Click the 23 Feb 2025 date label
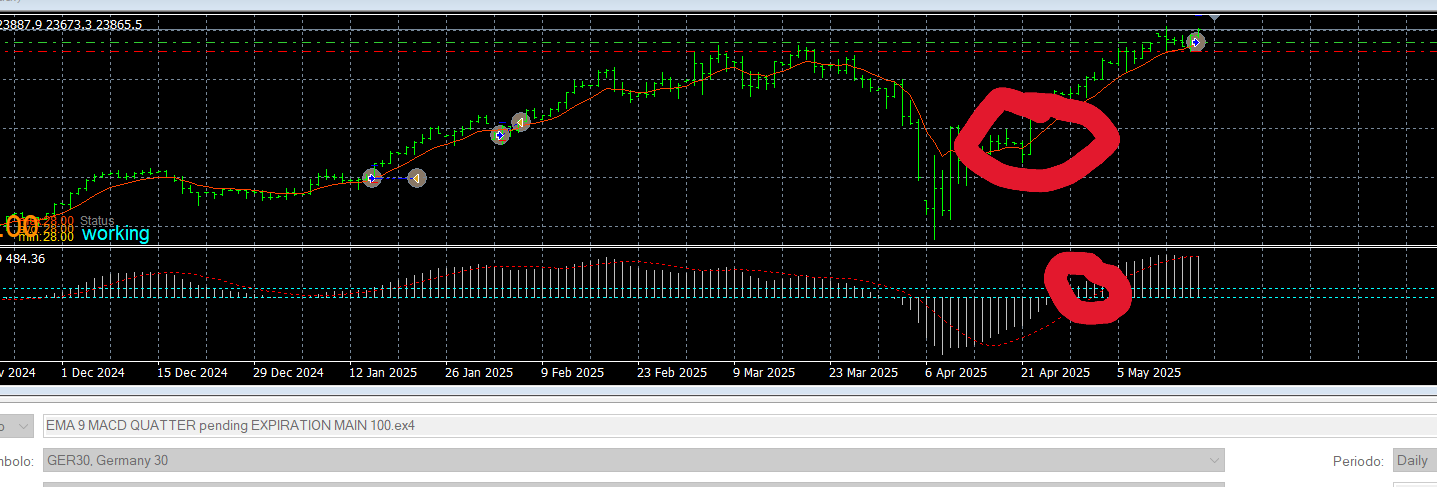Screen dimensions: 1437x487 672,373
